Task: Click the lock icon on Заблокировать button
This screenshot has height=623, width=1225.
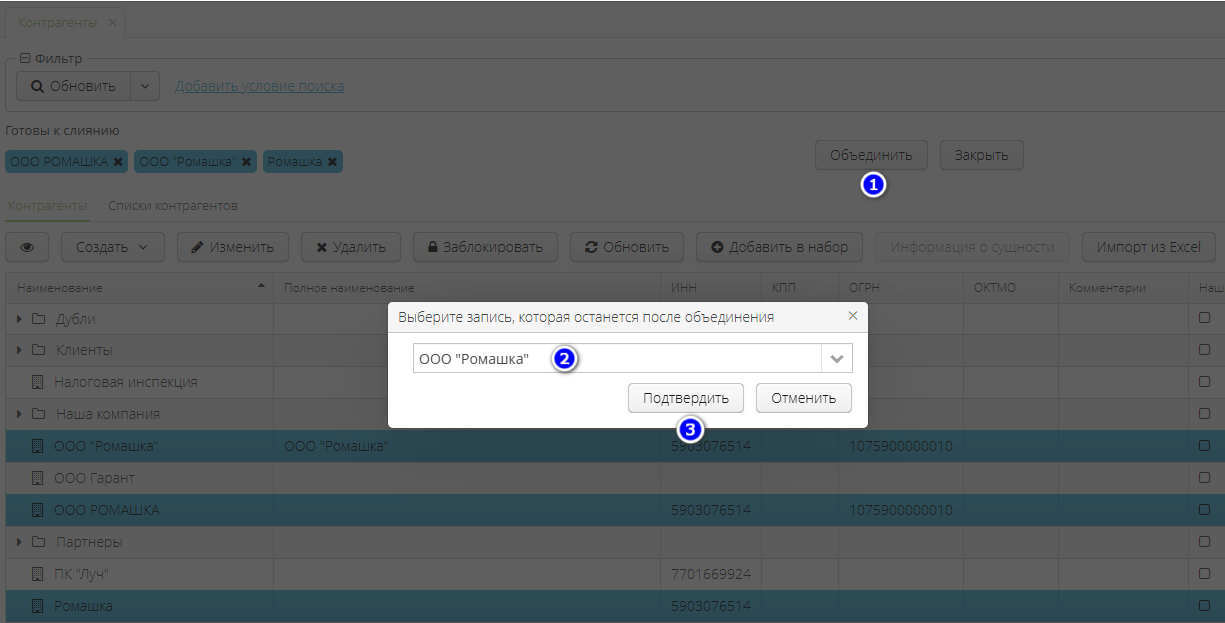Action: tap(432, 246)
